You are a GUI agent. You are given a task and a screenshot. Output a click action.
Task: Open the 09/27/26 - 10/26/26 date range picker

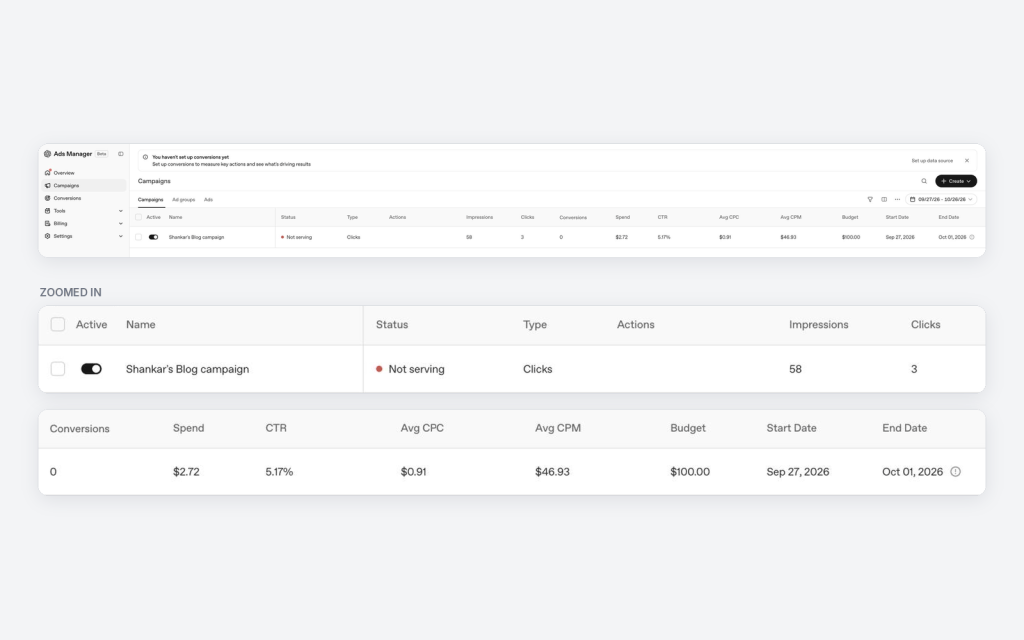pos(941,199)
